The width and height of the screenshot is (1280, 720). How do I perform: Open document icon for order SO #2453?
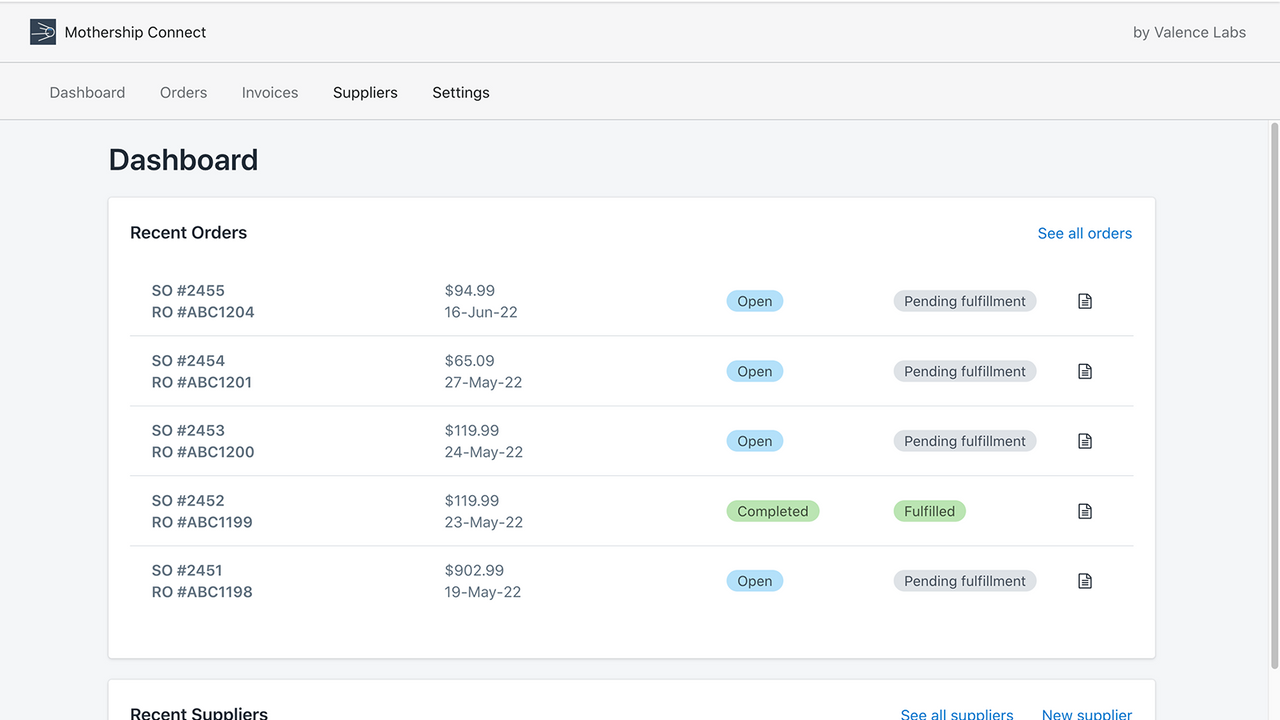[x=1085, y=441]
